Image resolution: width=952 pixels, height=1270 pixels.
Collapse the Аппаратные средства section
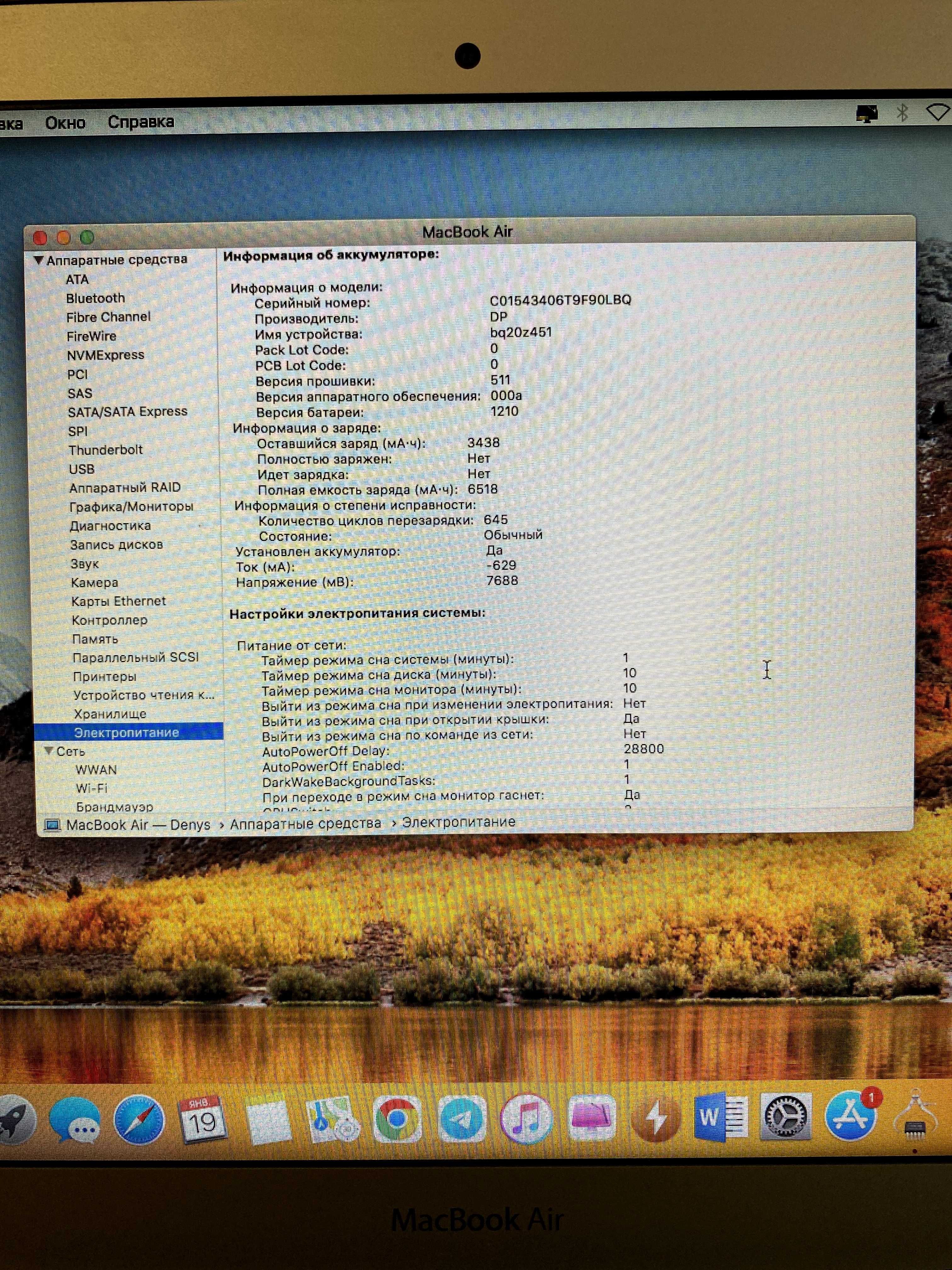point(38,260)
